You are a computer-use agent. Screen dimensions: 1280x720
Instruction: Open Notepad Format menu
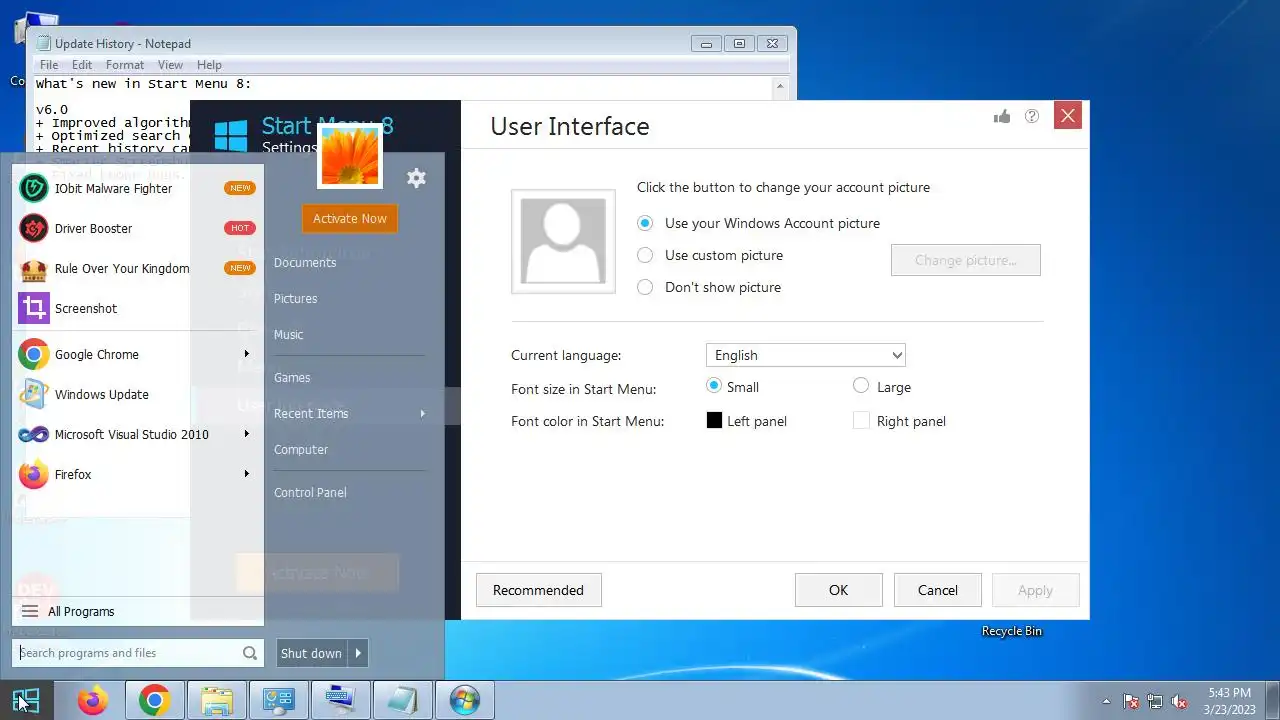tap(125, 65)
